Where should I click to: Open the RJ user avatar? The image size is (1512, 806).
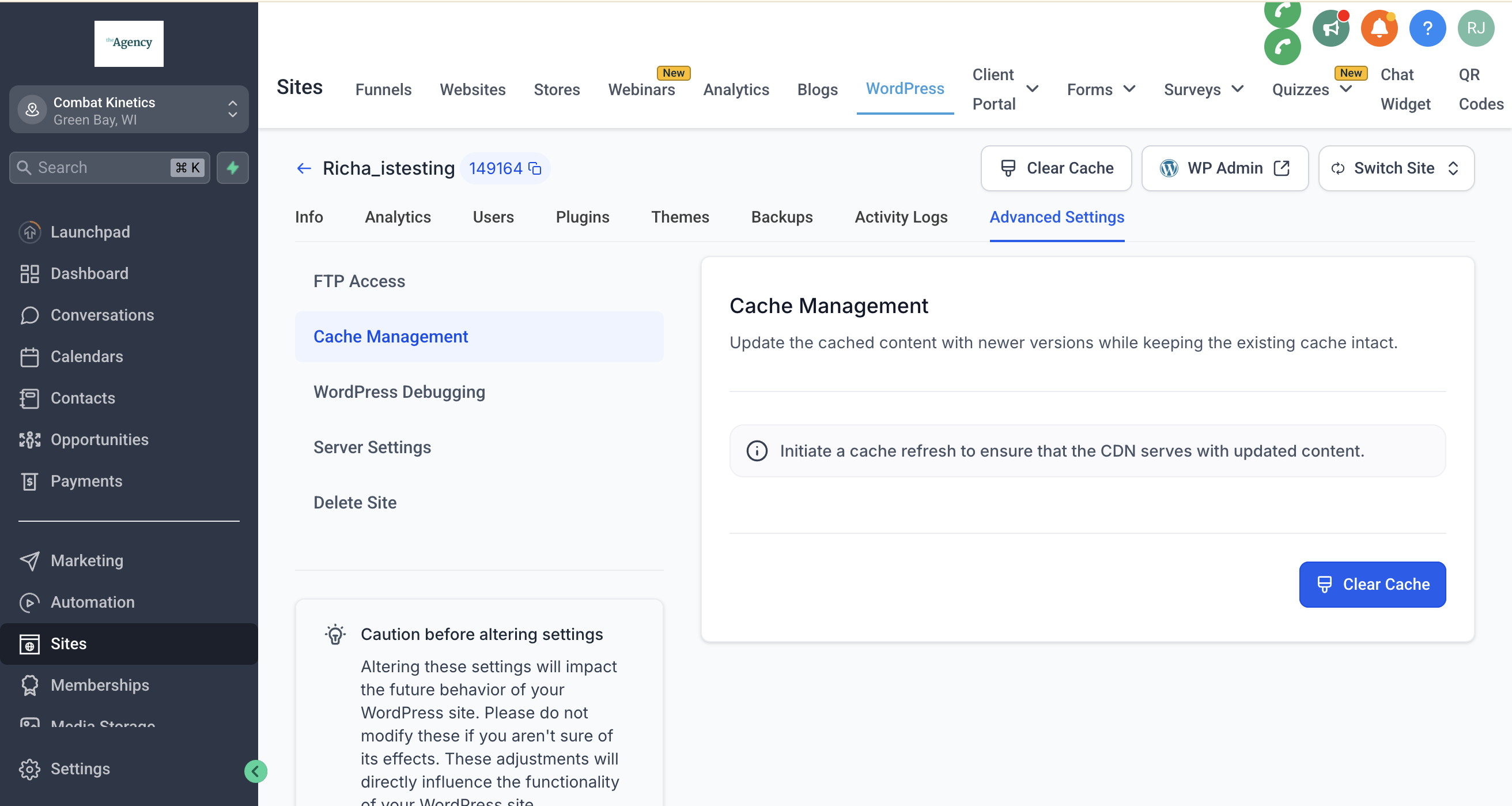(1476, 28)
